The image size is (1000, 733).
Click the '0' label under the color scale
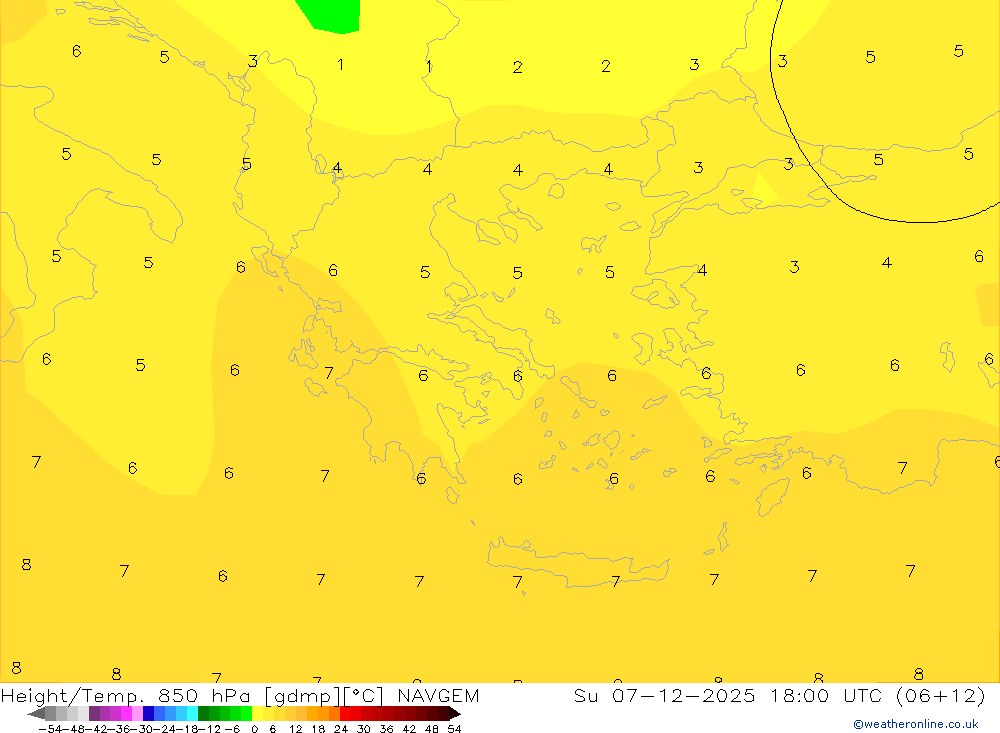tap(254, 729)
